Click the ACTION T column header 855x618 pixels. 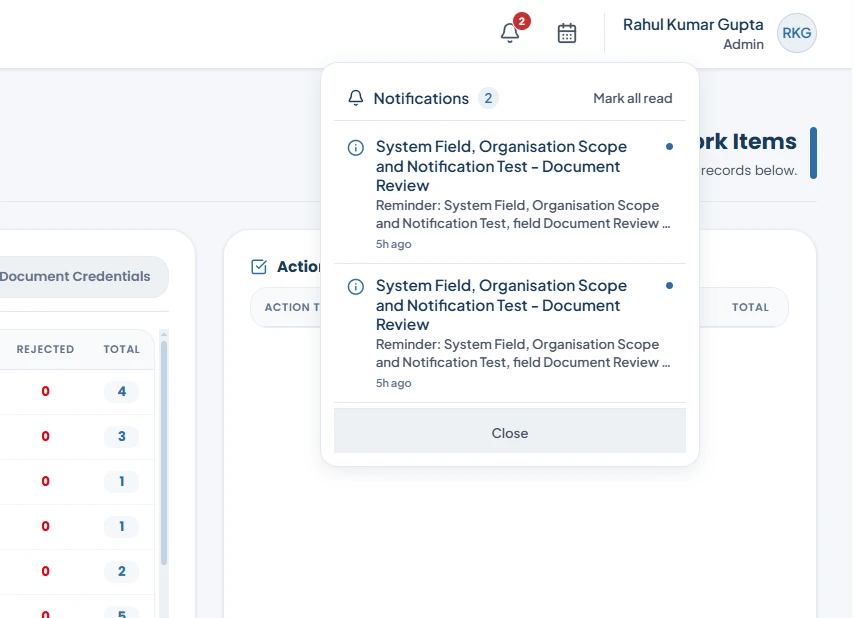(292, 307)
